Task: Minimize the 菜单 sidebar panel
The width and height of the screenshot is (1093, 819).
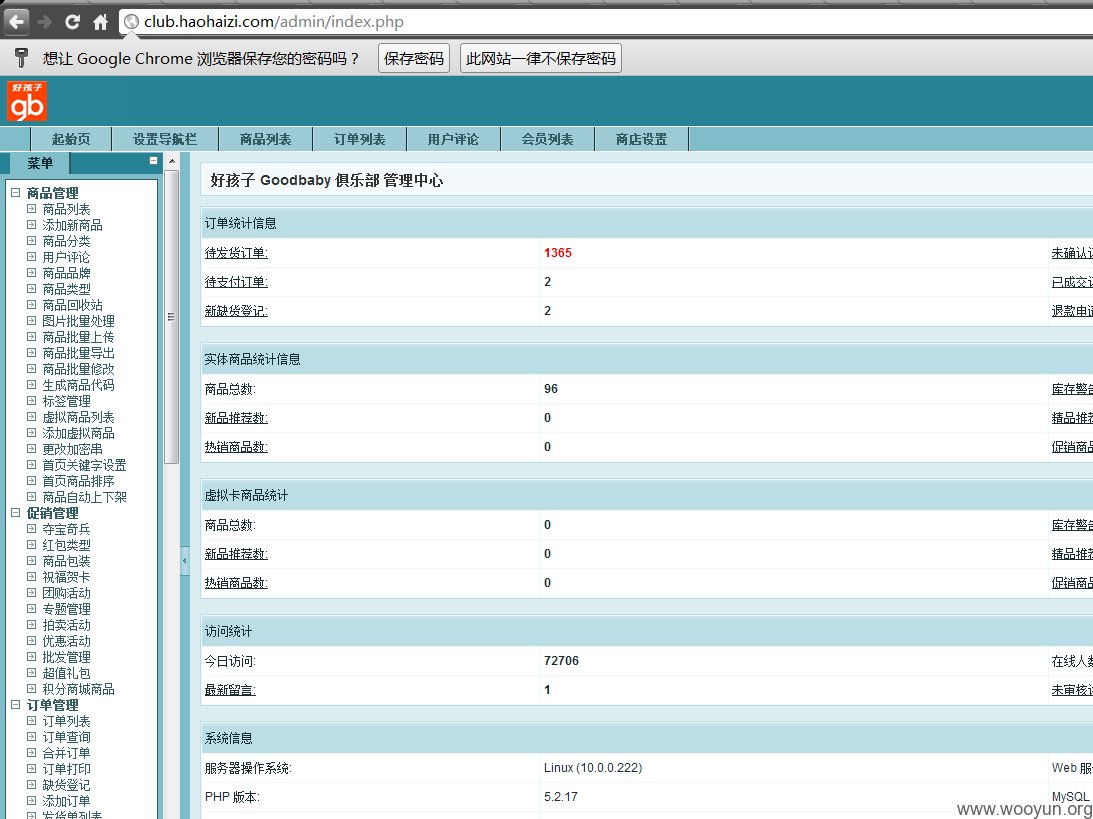Action: click(x=153, y=161)
